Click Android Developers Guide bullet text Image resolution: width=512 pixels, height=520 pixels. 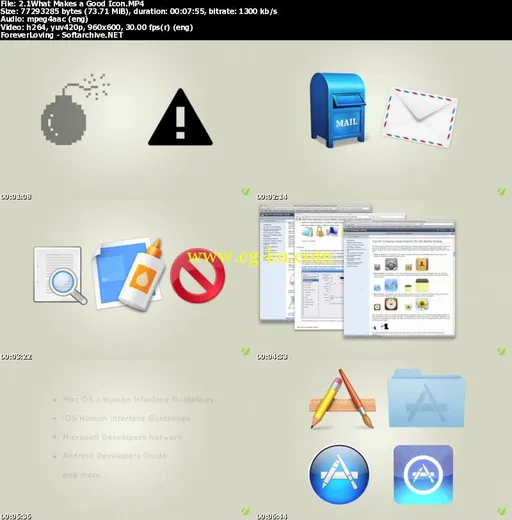[114, 455]
